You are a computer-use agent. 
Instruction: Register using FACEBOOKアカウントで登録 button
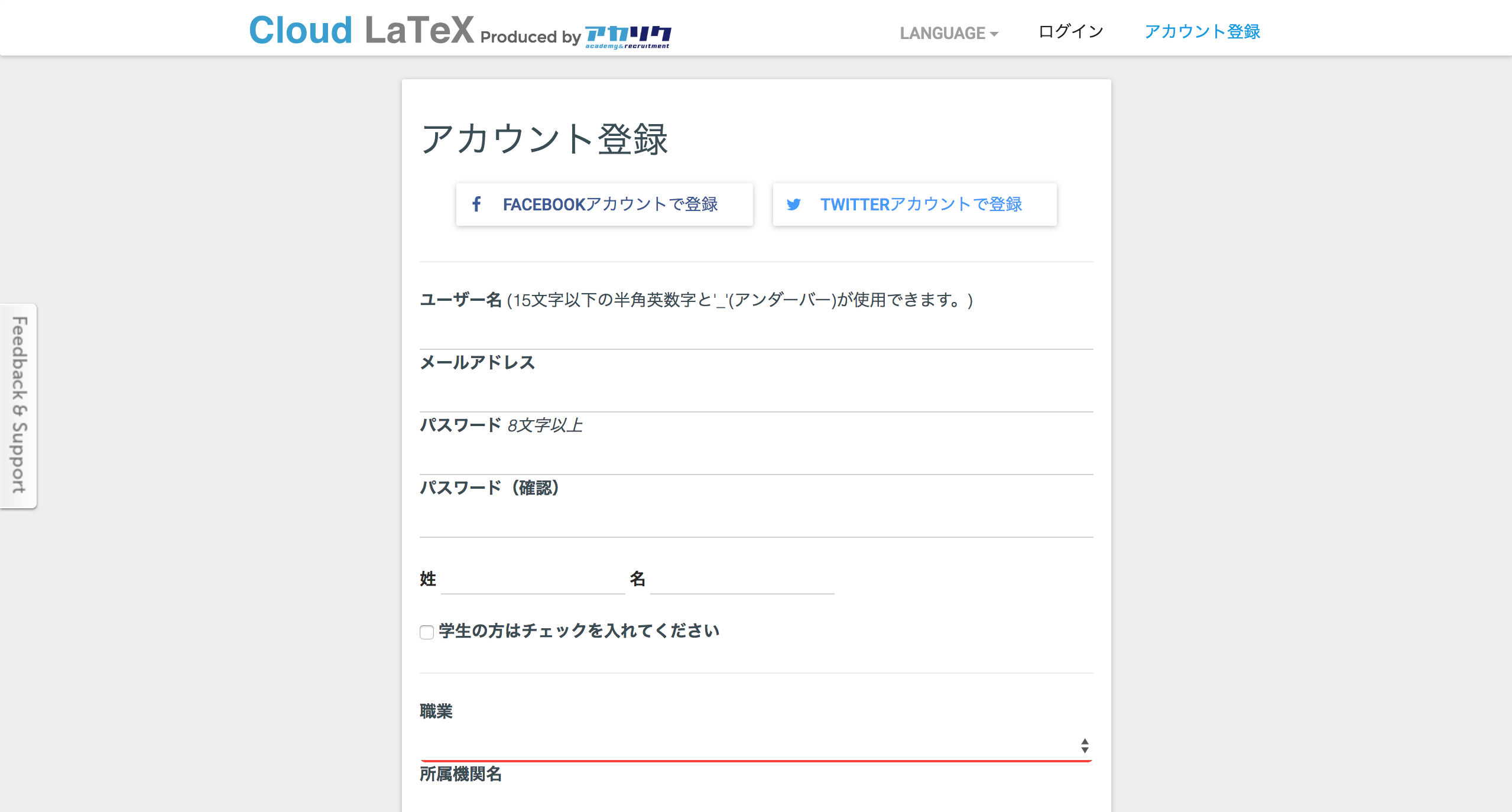point(604,204)
